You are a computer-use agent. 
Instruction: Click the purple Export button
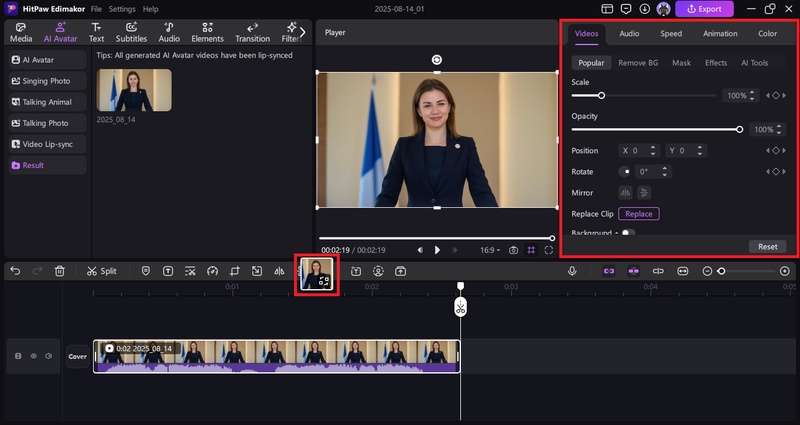pyautogui.click(x=705, y=9)
